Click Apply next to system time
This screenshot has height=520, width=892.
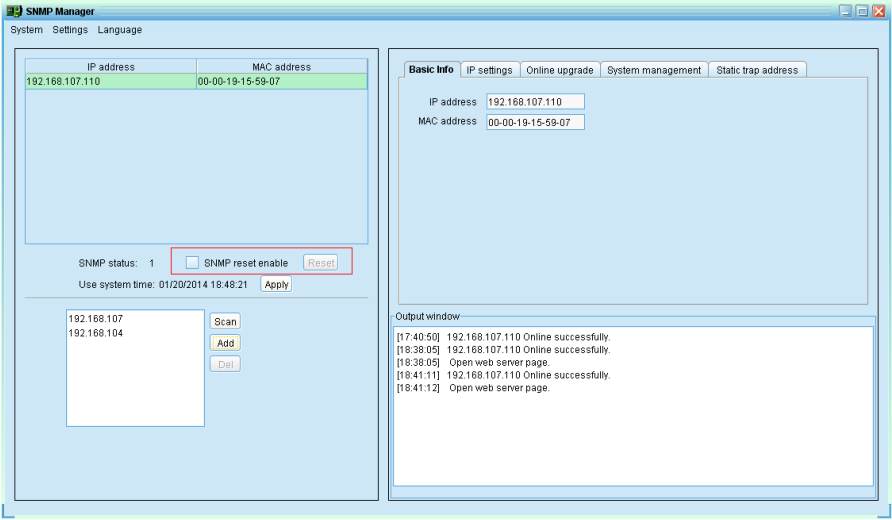coord(276,284)
